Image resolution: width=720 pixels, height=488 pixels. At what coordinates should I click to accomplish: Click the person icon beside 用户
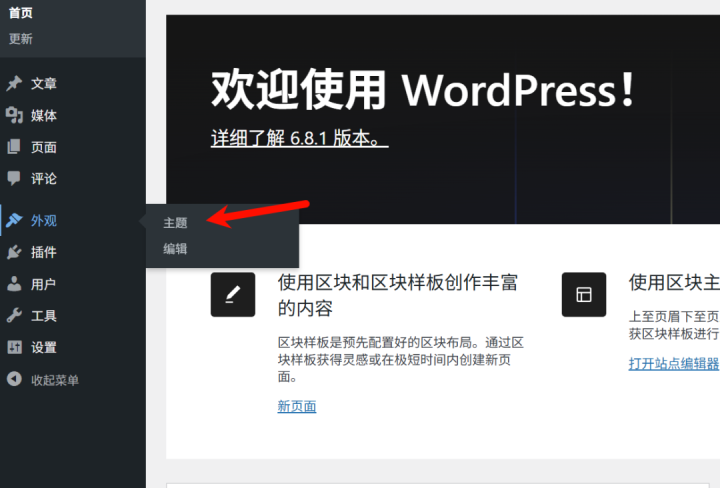click(x=14, y=284)
